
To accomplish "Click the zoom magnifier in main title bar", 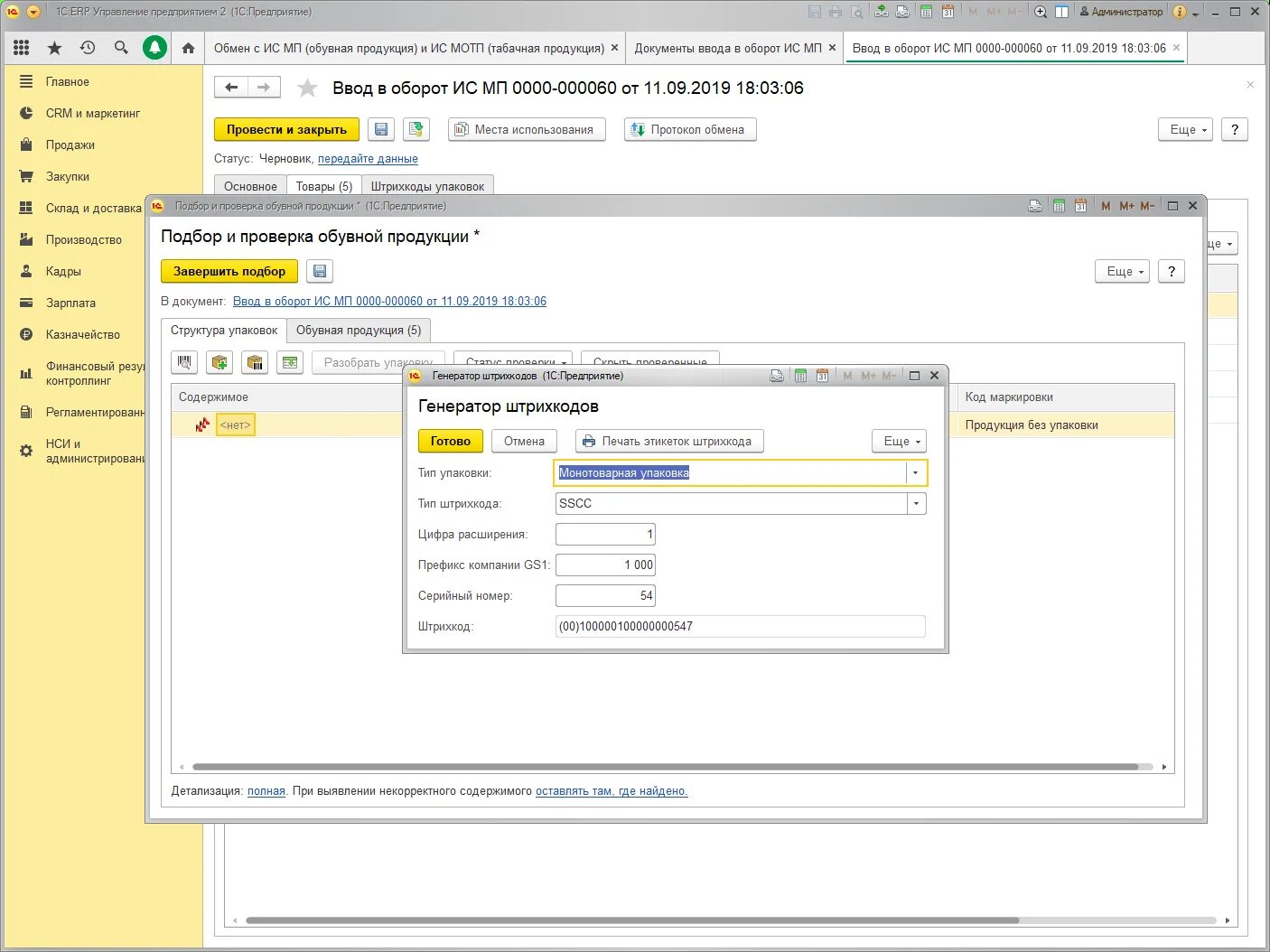I will click(x=1041, y=12).
